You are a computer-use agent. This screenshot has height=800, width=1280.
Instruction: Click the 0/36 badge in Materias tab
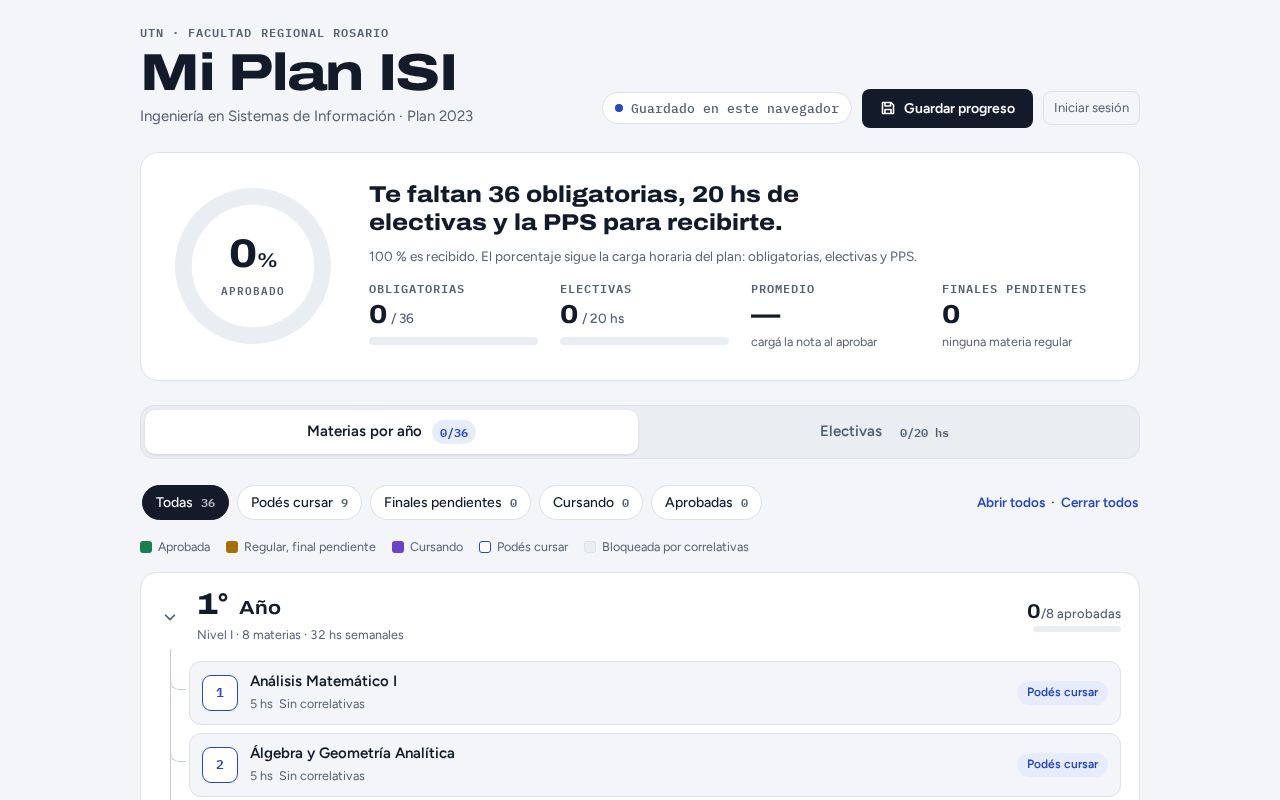(x=454, y=433)
